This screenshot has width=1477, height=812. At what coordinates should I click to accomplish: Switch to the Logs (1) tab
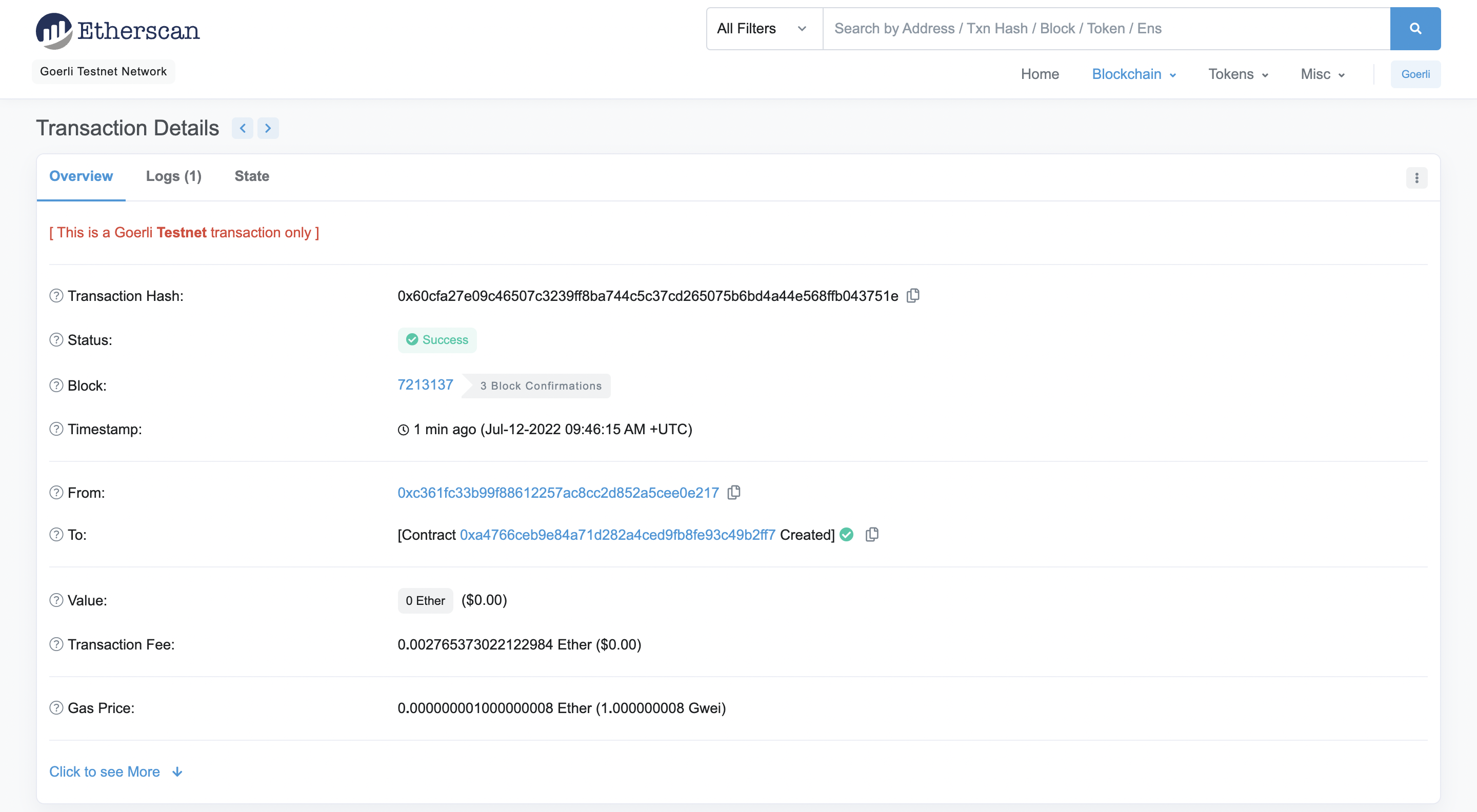click(173, 176)
